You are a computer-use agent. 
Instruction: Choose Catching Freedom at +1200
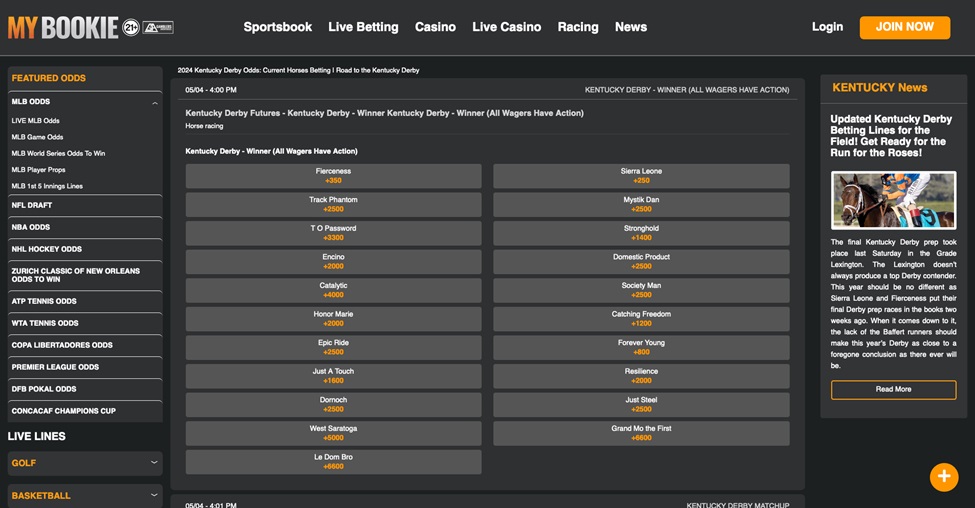click(641, 319)
